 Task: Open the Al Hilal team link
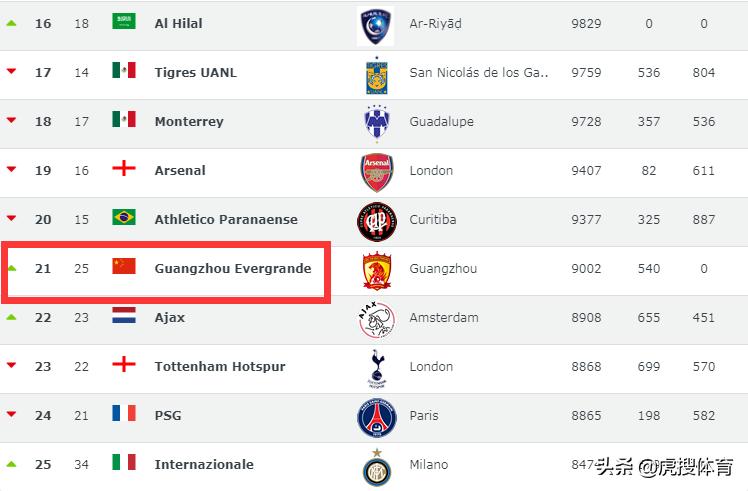pos(178,23)
